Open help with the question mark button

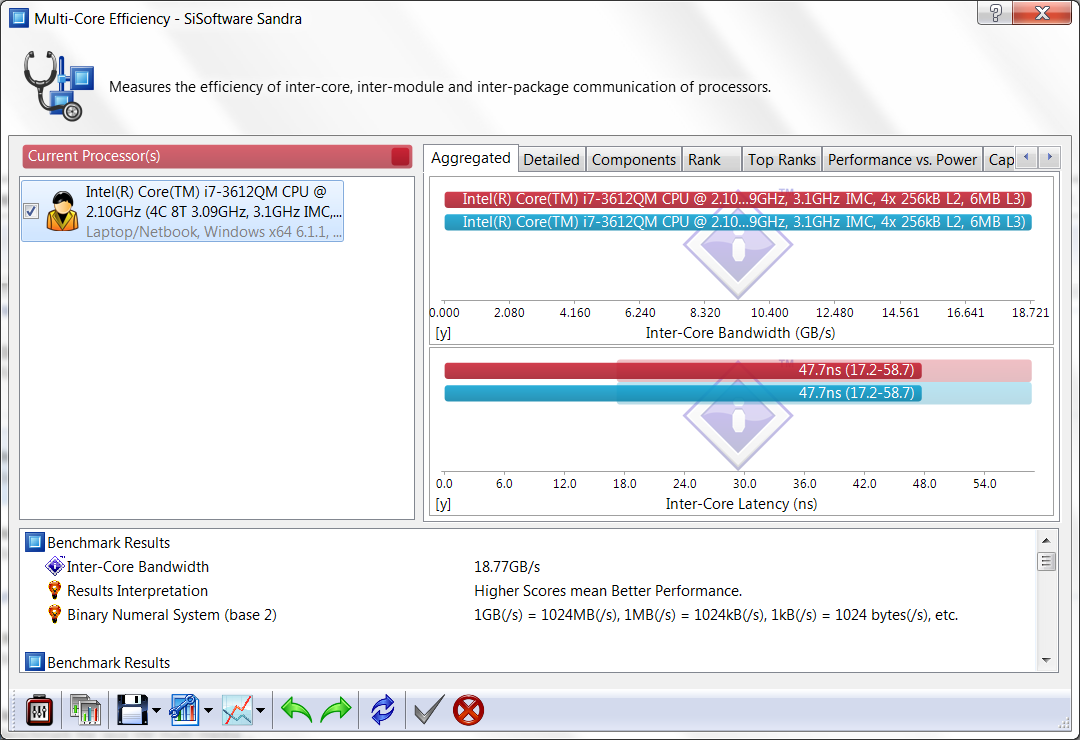coord(995,12)
